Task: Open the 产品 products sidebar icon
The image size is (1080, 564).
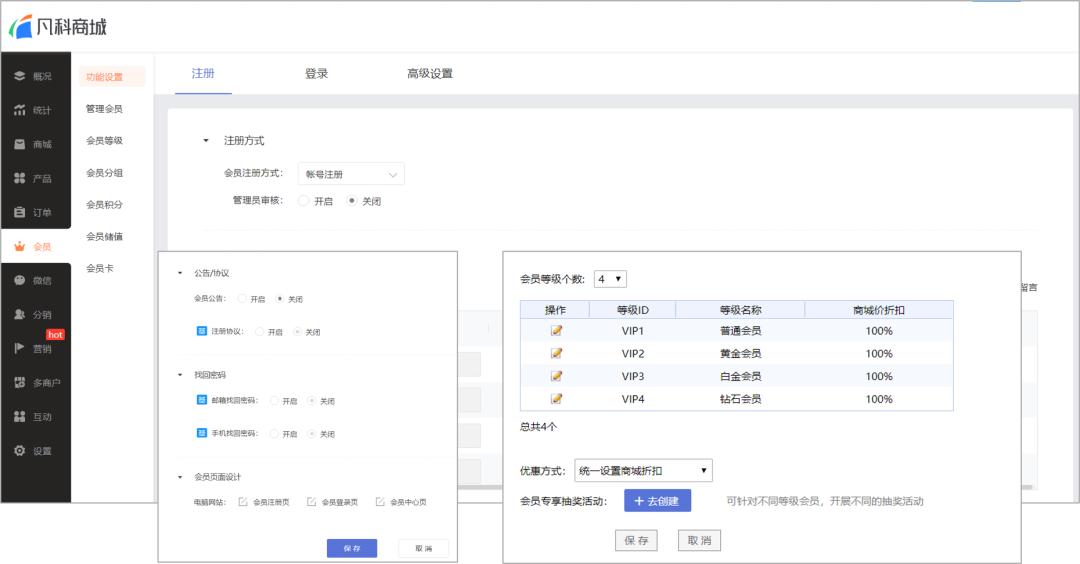Action: pos(20,178)
